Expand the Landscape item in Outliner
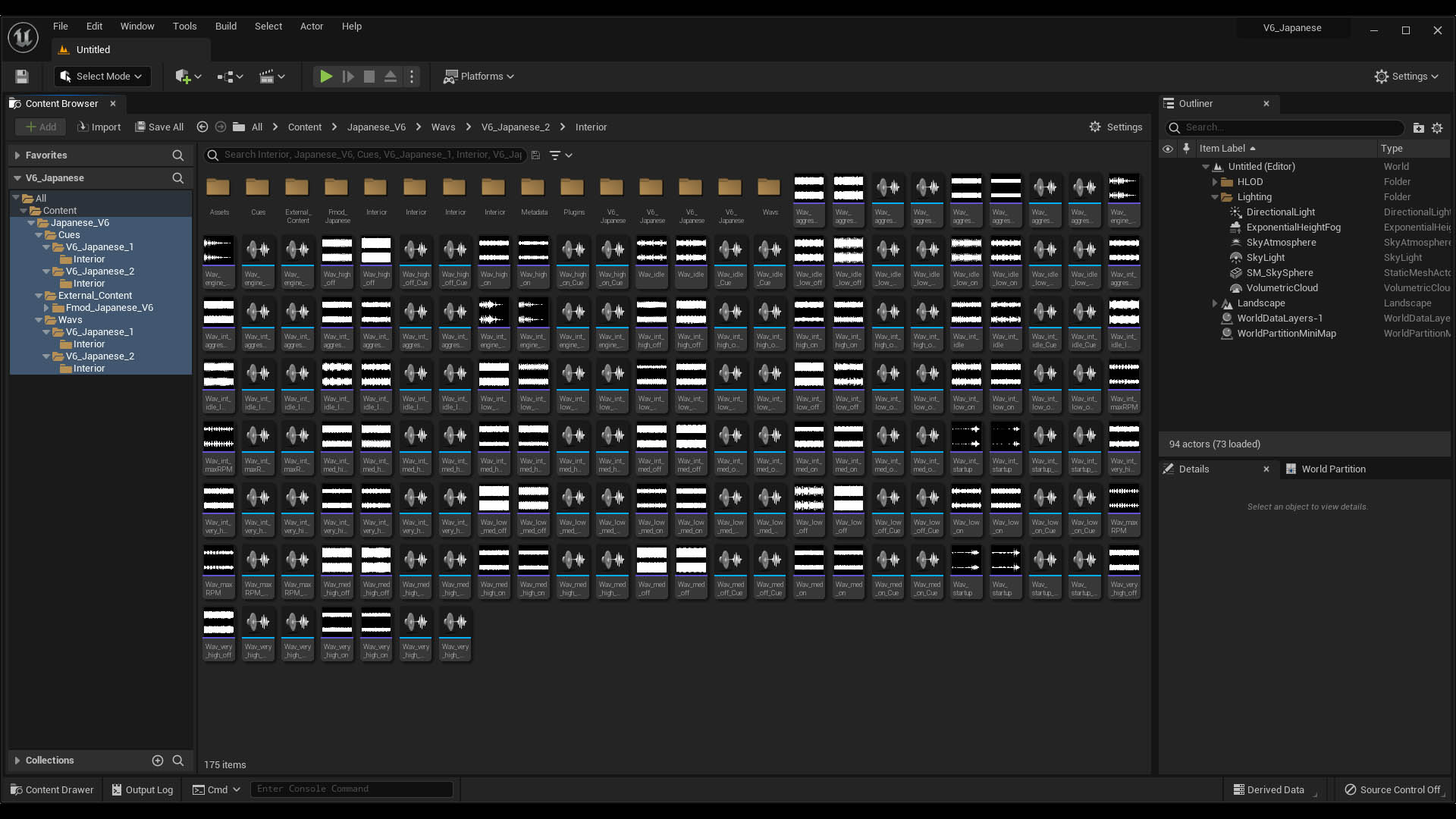This screenshot has height=819, width=1456. (1214, 303)
